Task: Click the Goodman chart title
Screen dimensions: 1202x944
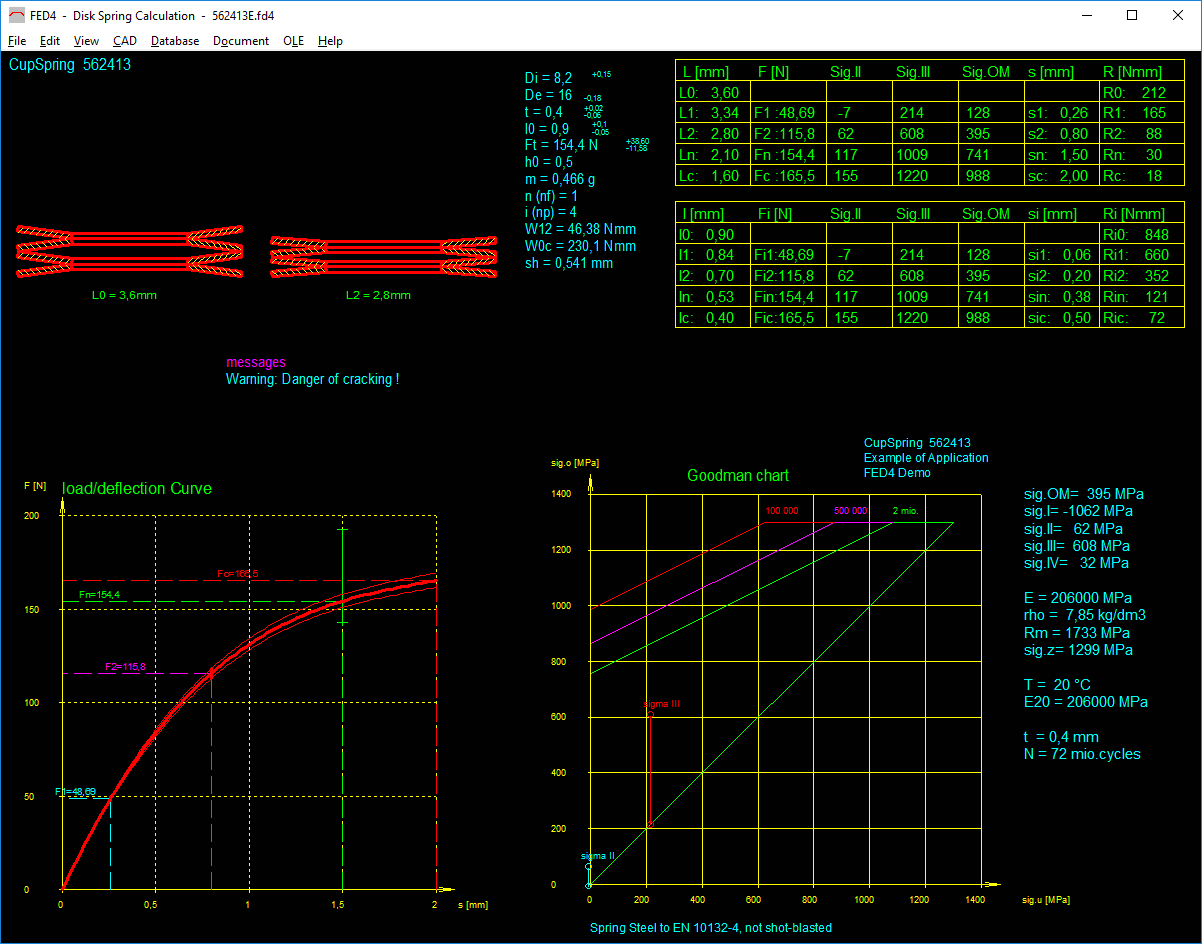Action: (x=737, y=476)
